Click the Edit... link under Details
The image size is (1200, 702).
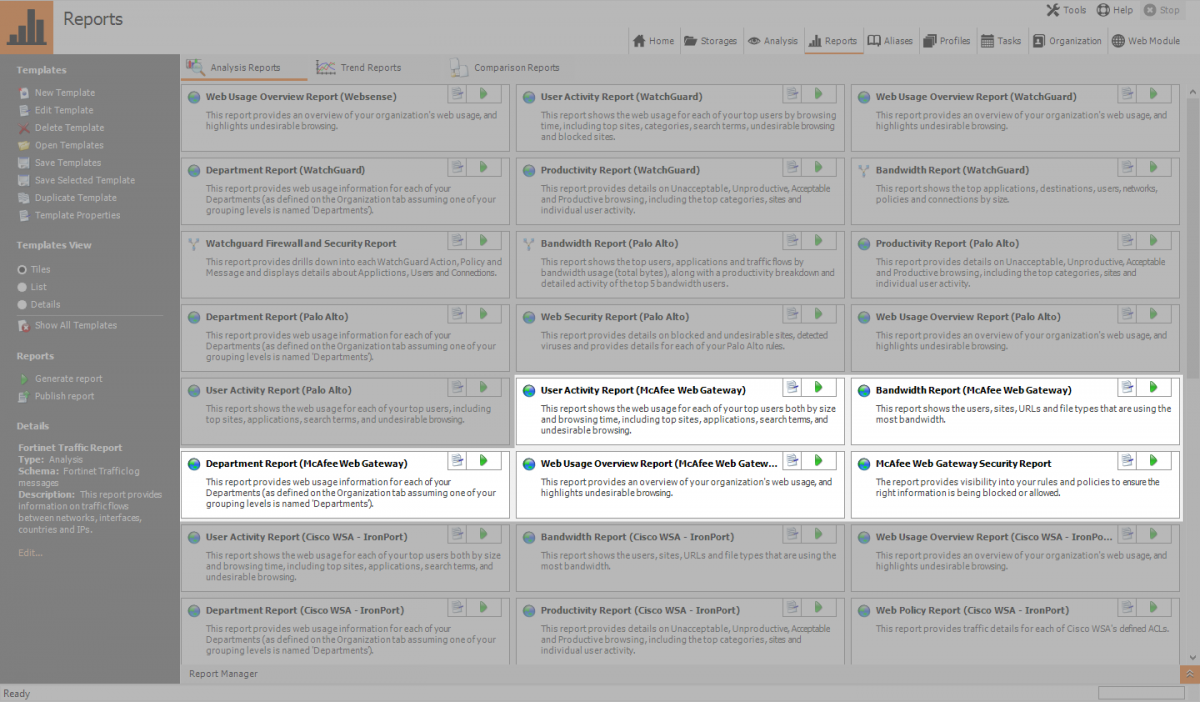30,552
